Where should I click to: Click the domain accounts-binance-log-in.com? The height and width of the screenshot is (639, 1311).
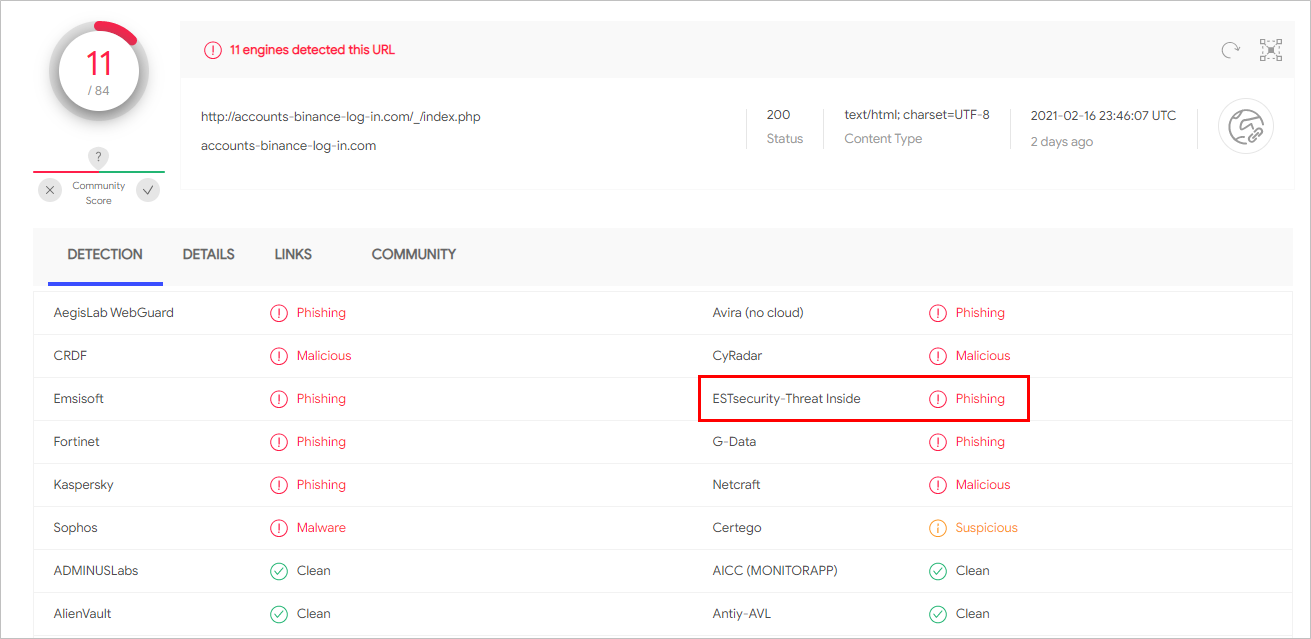pos(288,146)
